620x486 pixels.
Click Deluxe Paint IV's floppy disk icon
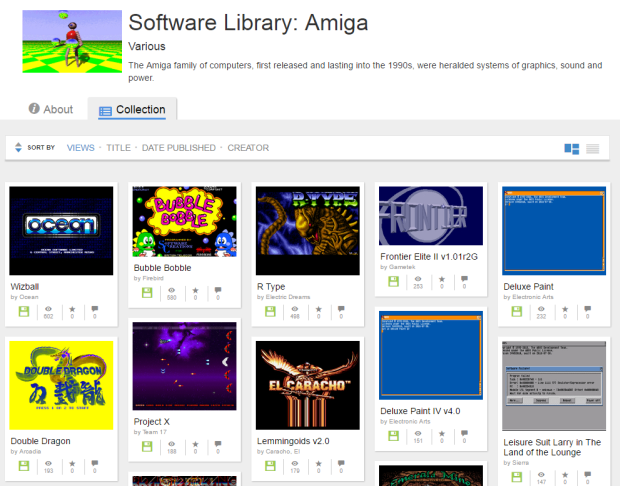[x=393, y=436]
